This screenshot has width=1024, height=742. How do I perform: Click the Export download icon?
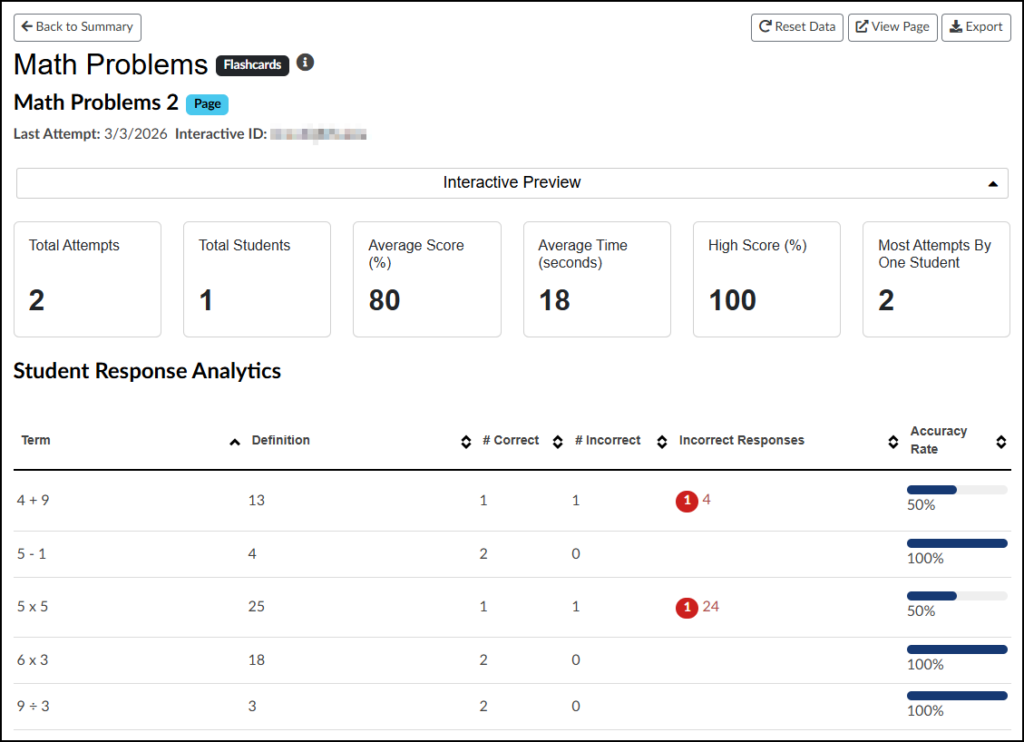pos(955,27)
